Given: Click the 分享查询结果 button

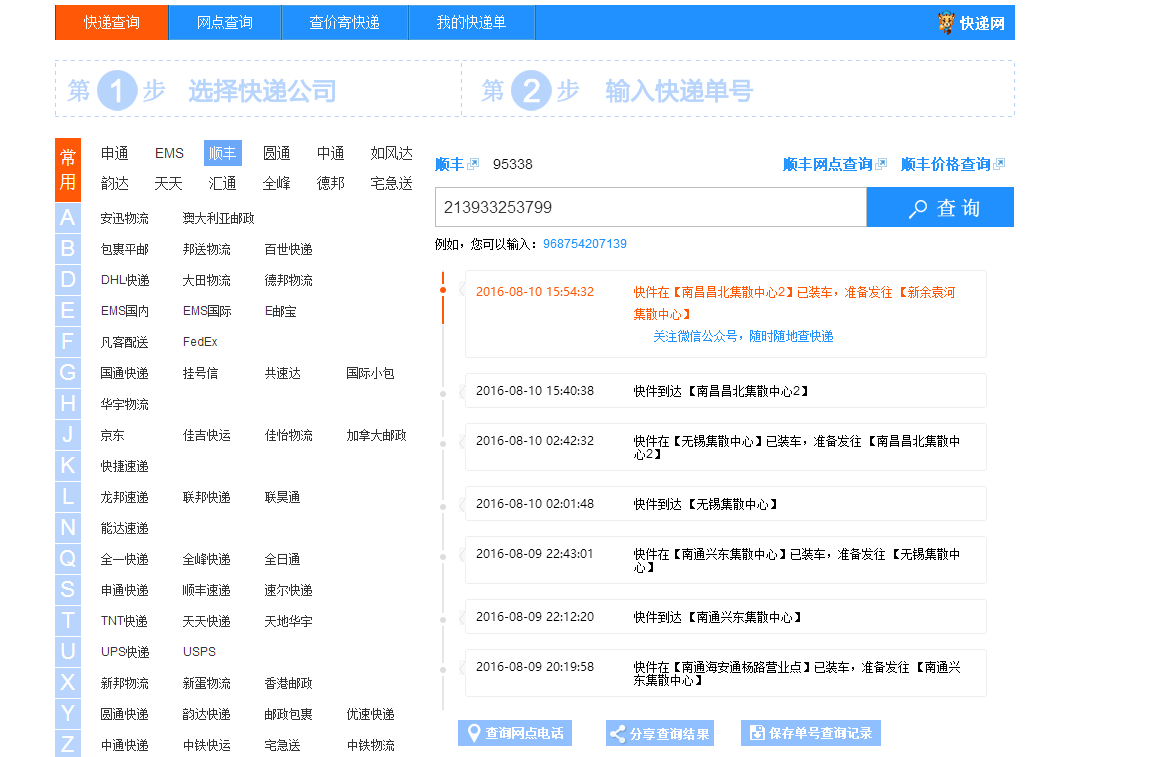Looking at the screenshot, I should coord(660,733).
